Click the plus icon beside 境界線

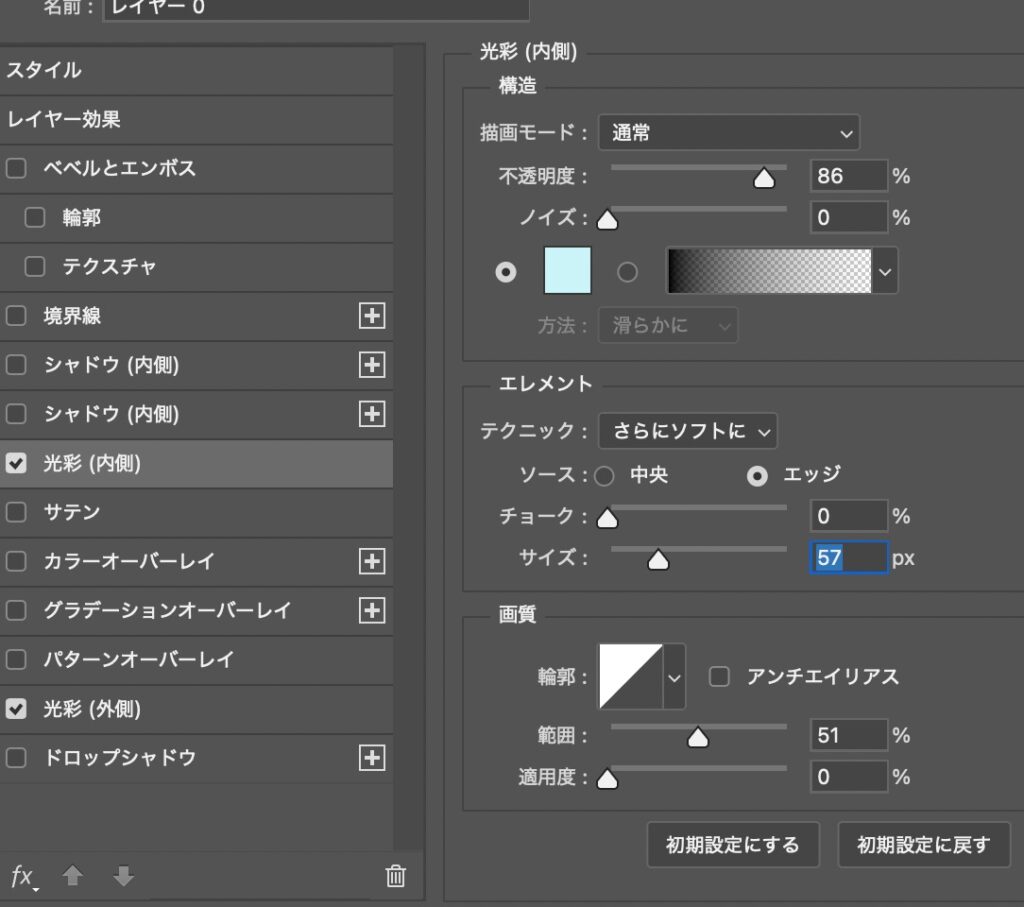(x=372, y=316)
